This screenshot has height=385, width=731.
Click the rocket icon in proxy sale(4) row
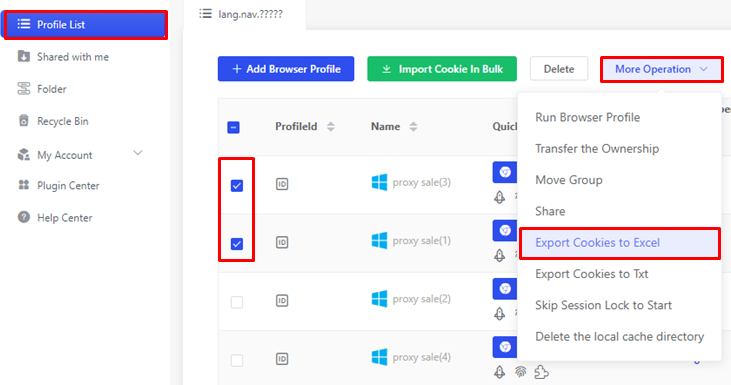[x=499, y=372]
